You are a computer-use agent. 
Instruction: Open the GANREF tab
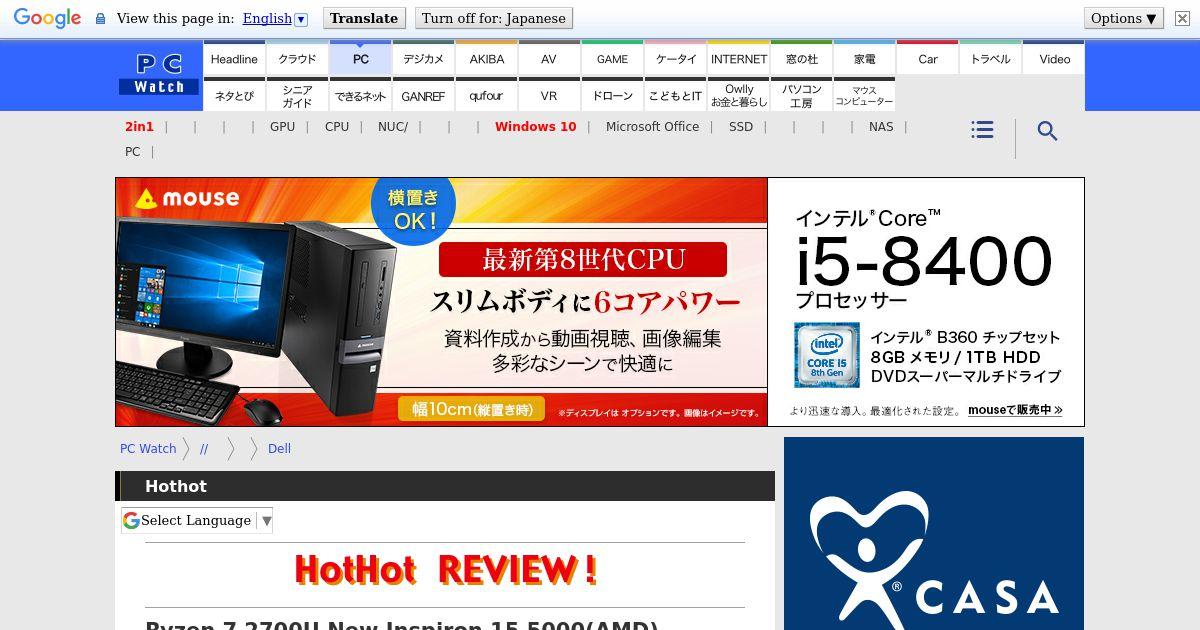coord(423,95)
